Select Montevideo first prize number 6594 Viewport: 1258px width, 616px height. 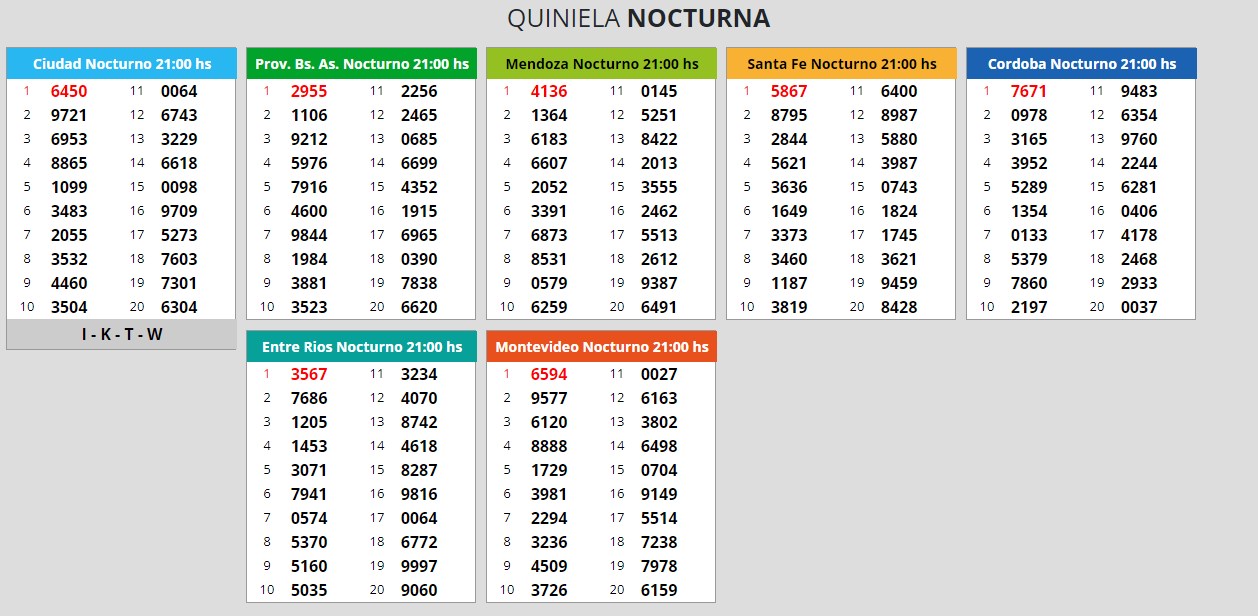549,374
